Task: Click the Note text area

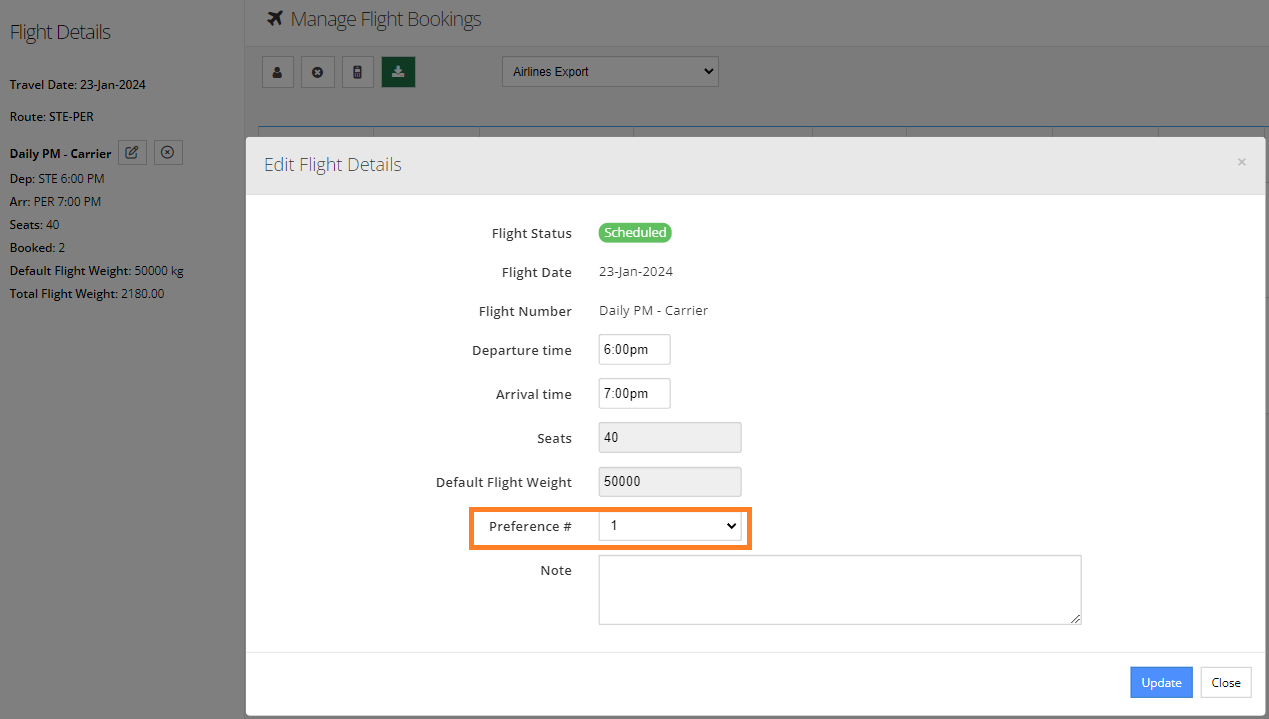Action: tap(839, 589)
